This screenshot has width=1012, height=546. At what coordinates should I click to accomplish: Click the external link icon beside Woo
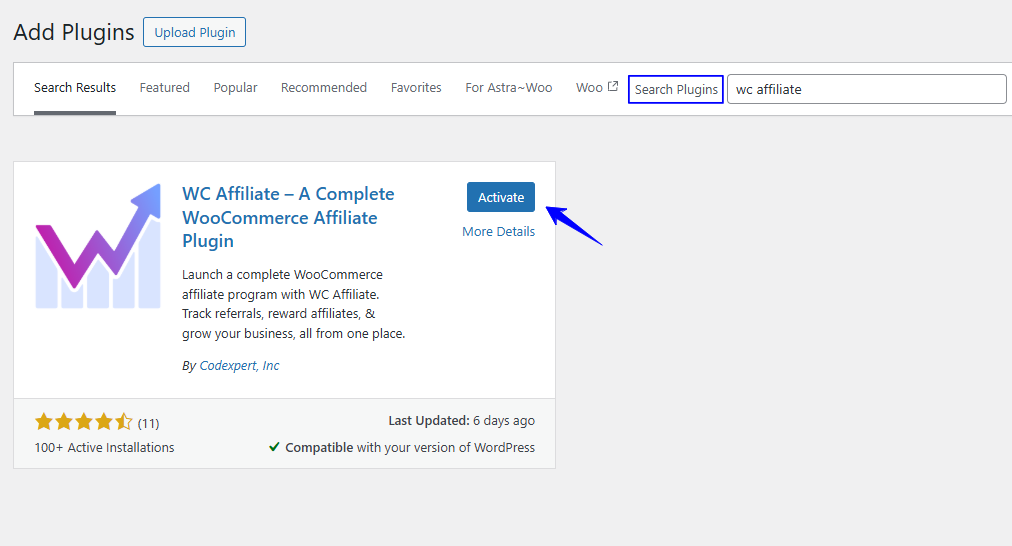pos(613,86)
